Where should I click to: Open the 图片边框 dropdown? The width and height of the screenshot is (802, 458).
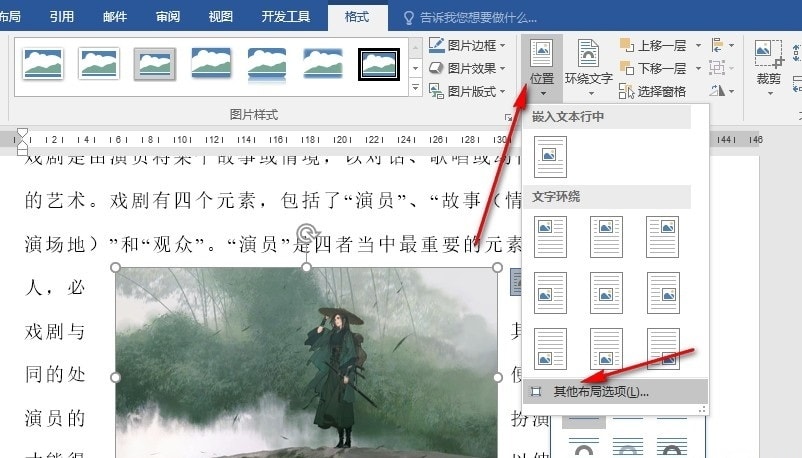coord(467,46)
